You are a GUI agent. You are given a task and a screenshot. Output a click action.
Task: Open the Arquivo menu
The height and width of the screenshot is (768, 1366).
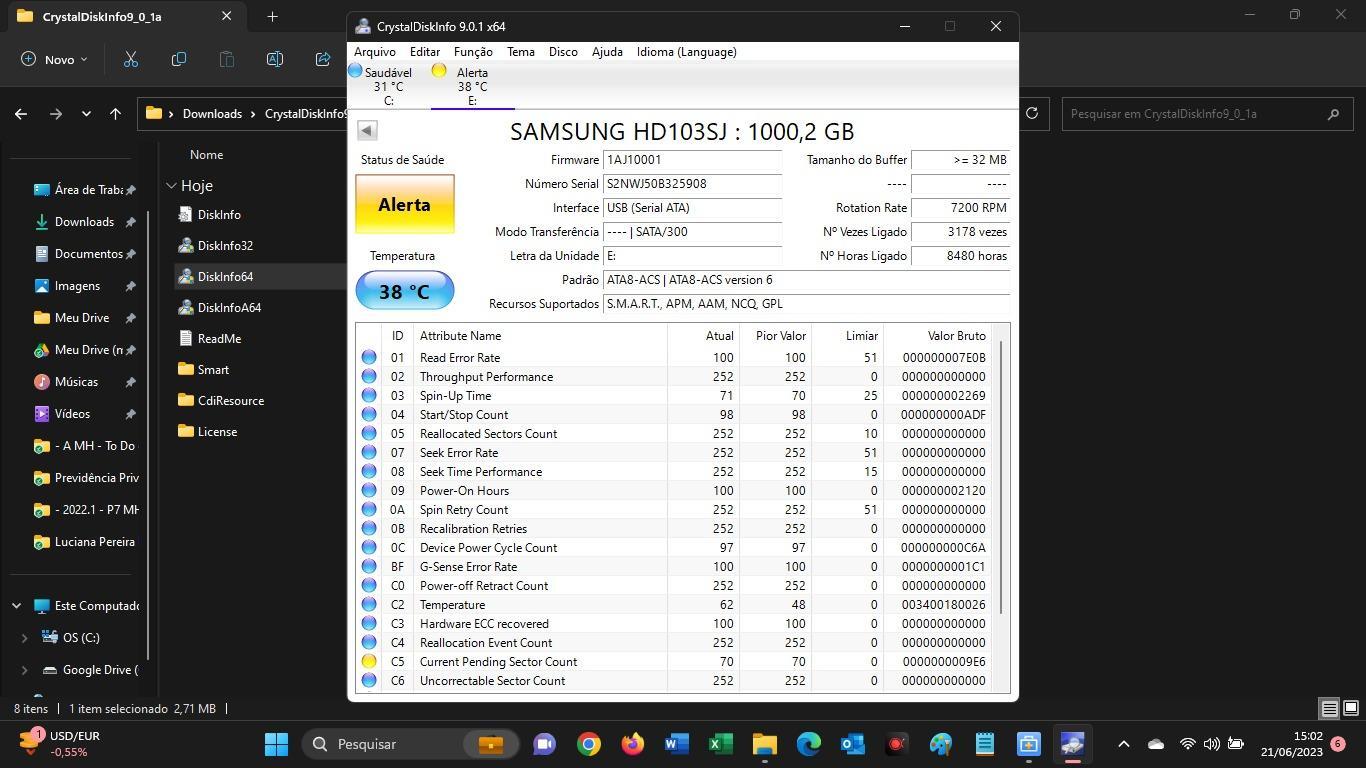pyautogui.click(x=375, y=52)
